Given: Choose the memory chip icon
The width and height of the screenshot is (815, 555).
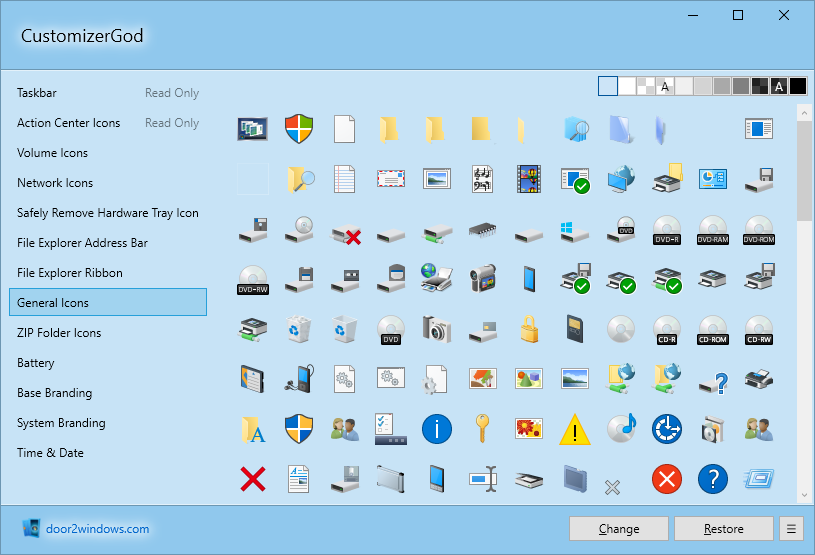Looking at the screenshot, I should pyautogui.click(x=482, y=229).
